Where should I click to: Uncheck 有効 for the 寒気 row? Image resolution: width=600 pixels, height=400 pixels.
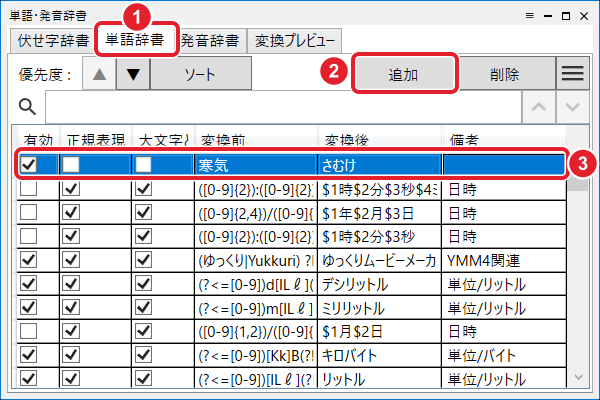pyautogui.click(x=29, y=165)
